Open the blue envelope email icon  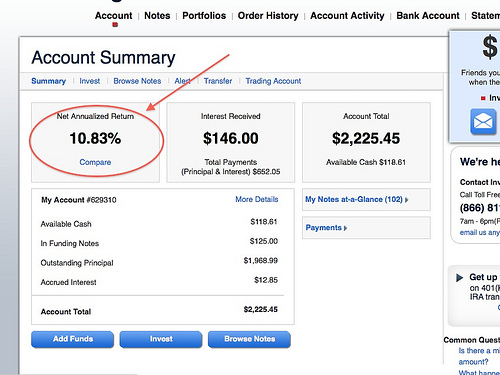483,121
